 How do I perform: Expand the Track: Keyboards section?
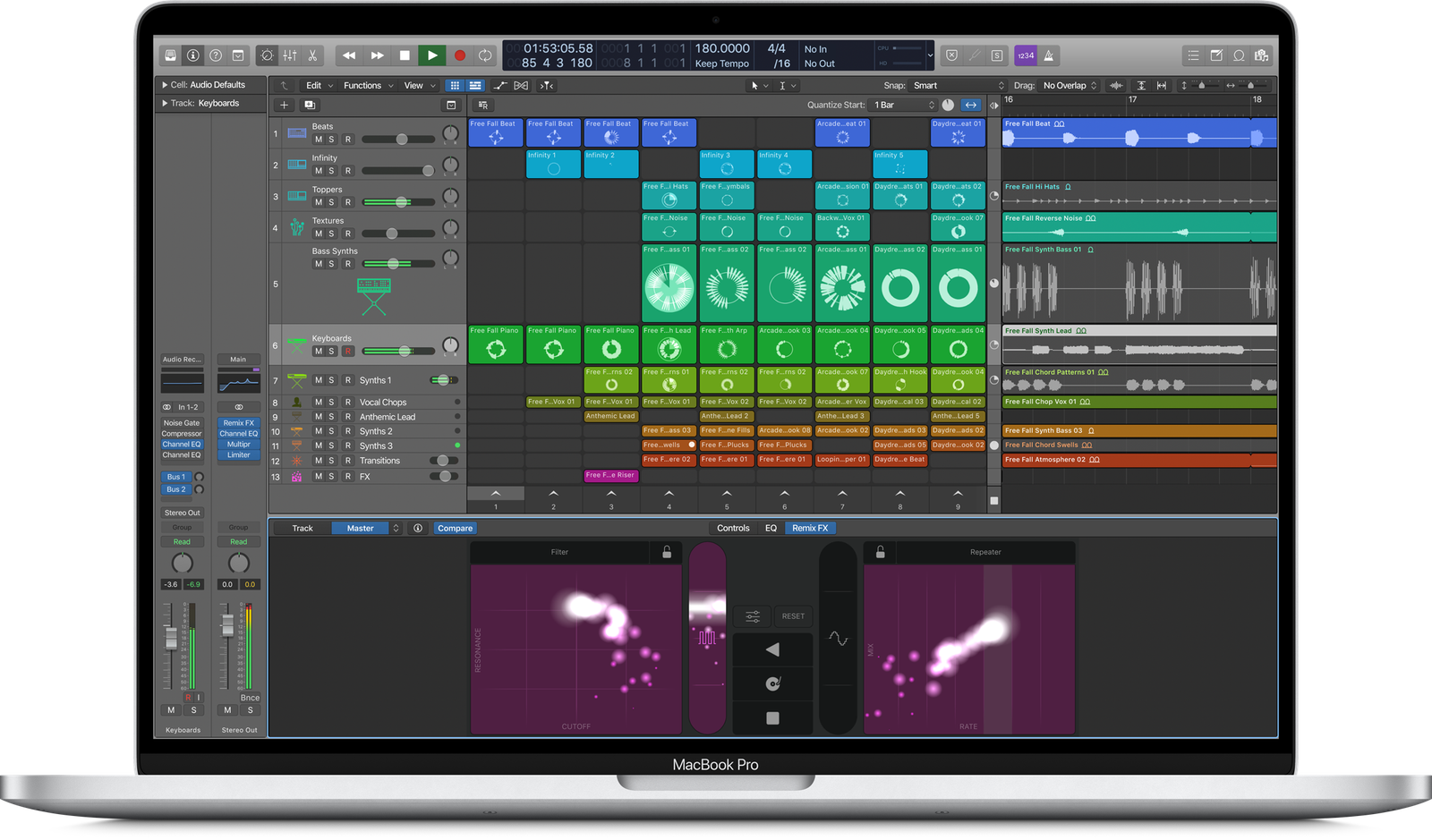pyautogui.click(x=165, y=103)
